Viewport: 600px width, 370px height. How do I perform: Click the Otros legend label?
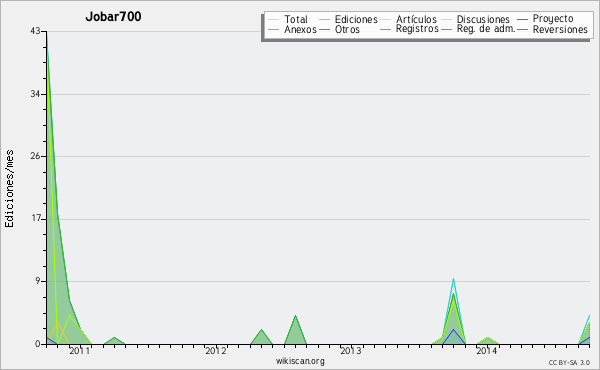(x=347, y=29)
